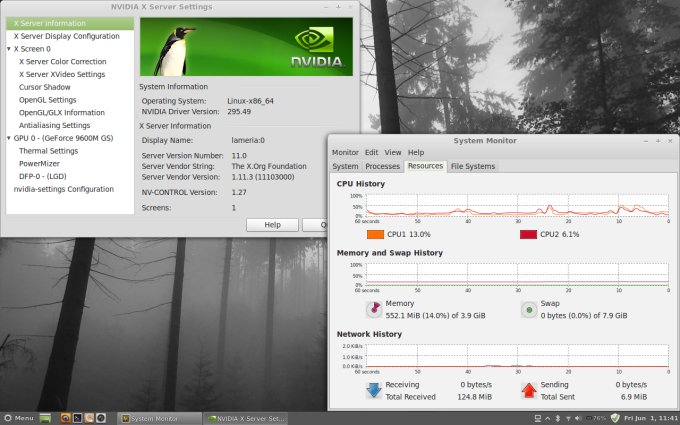The image size is (680, 425).
Task: Close the System Monitor window
Action: pos(670,141)
